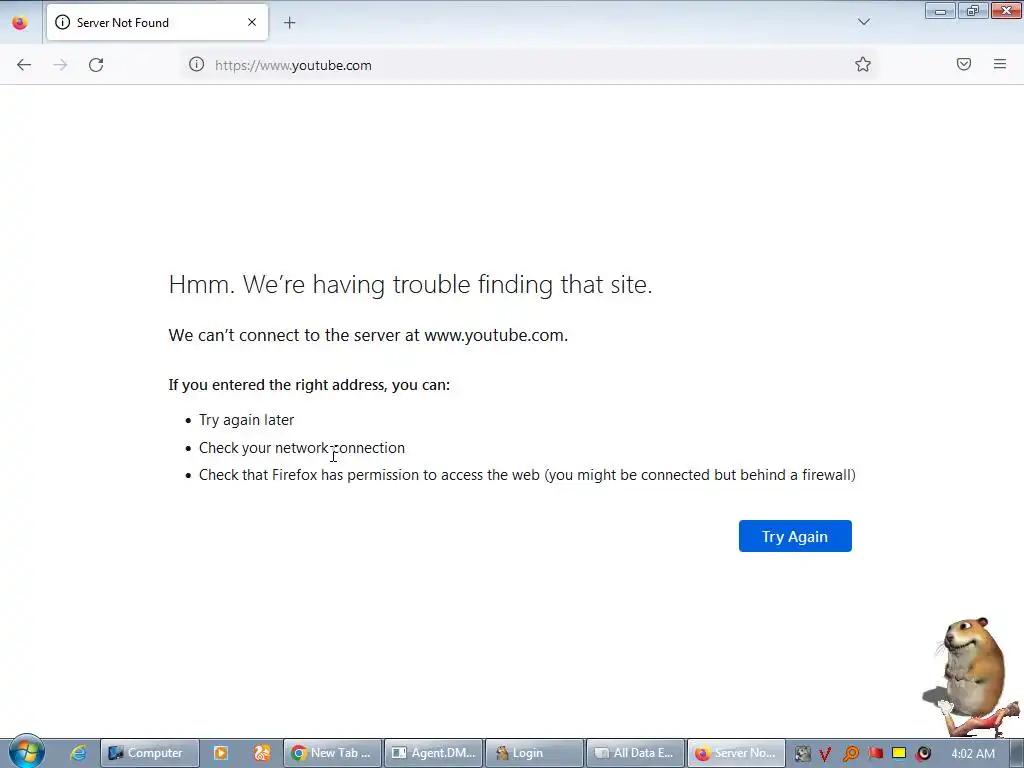This screenshot has width=1024, height=768.
Task: Click the red V tray icon
Action: tap(825, 754)
